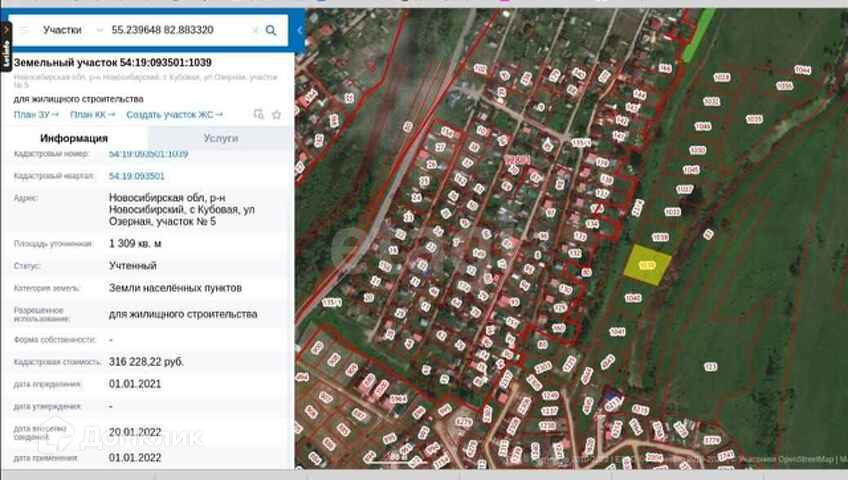Click the area value 1 309 кв. м
Viewport: 848px width, 480px height.
tap(135, 244)
